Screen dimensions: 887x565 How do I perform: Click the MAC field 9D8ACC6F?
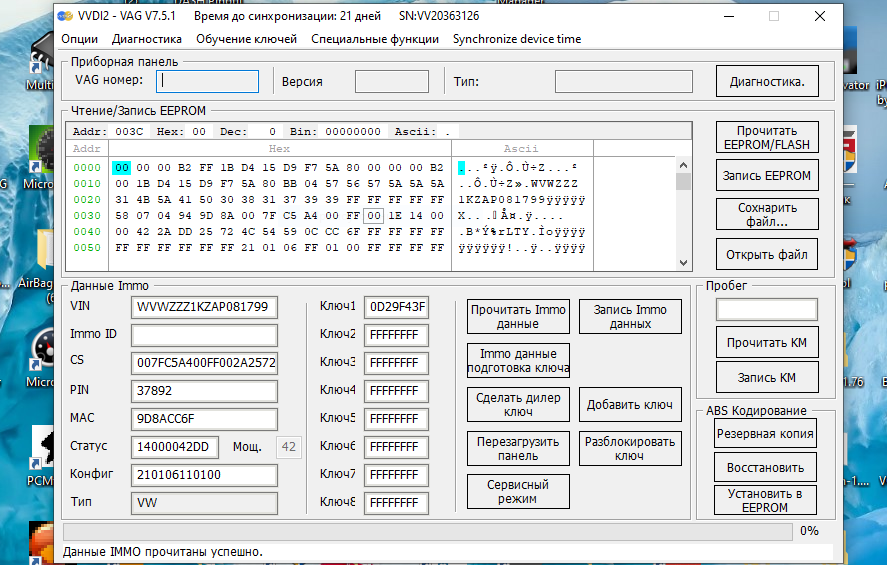pos(204,419)
